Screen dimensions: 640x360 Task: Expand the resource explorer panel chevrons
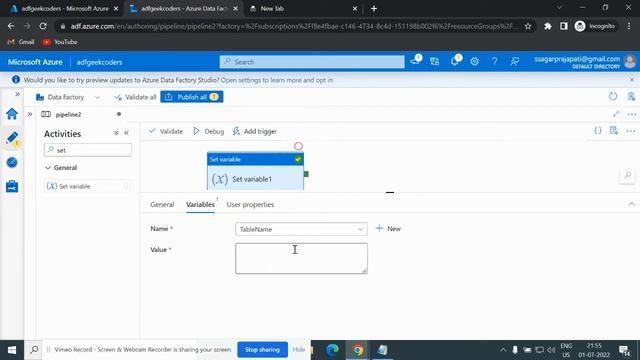click(30, 114)
